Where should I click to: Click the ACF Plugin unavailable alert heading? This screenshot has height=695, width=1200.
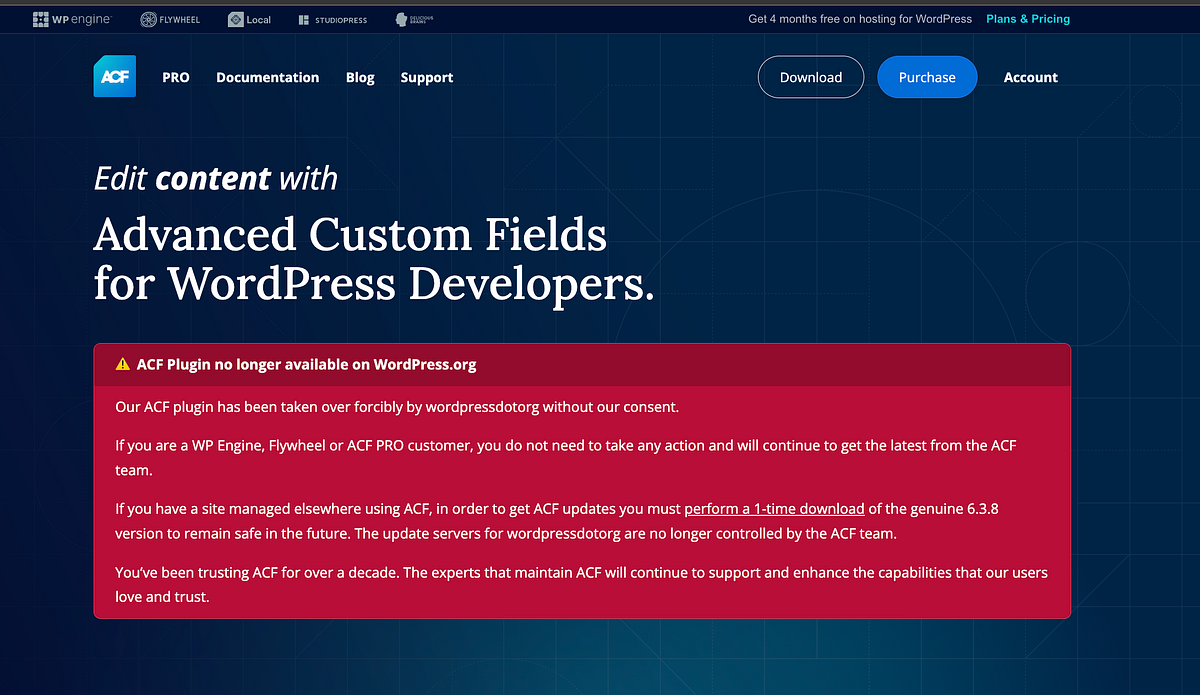pos(307,364)
